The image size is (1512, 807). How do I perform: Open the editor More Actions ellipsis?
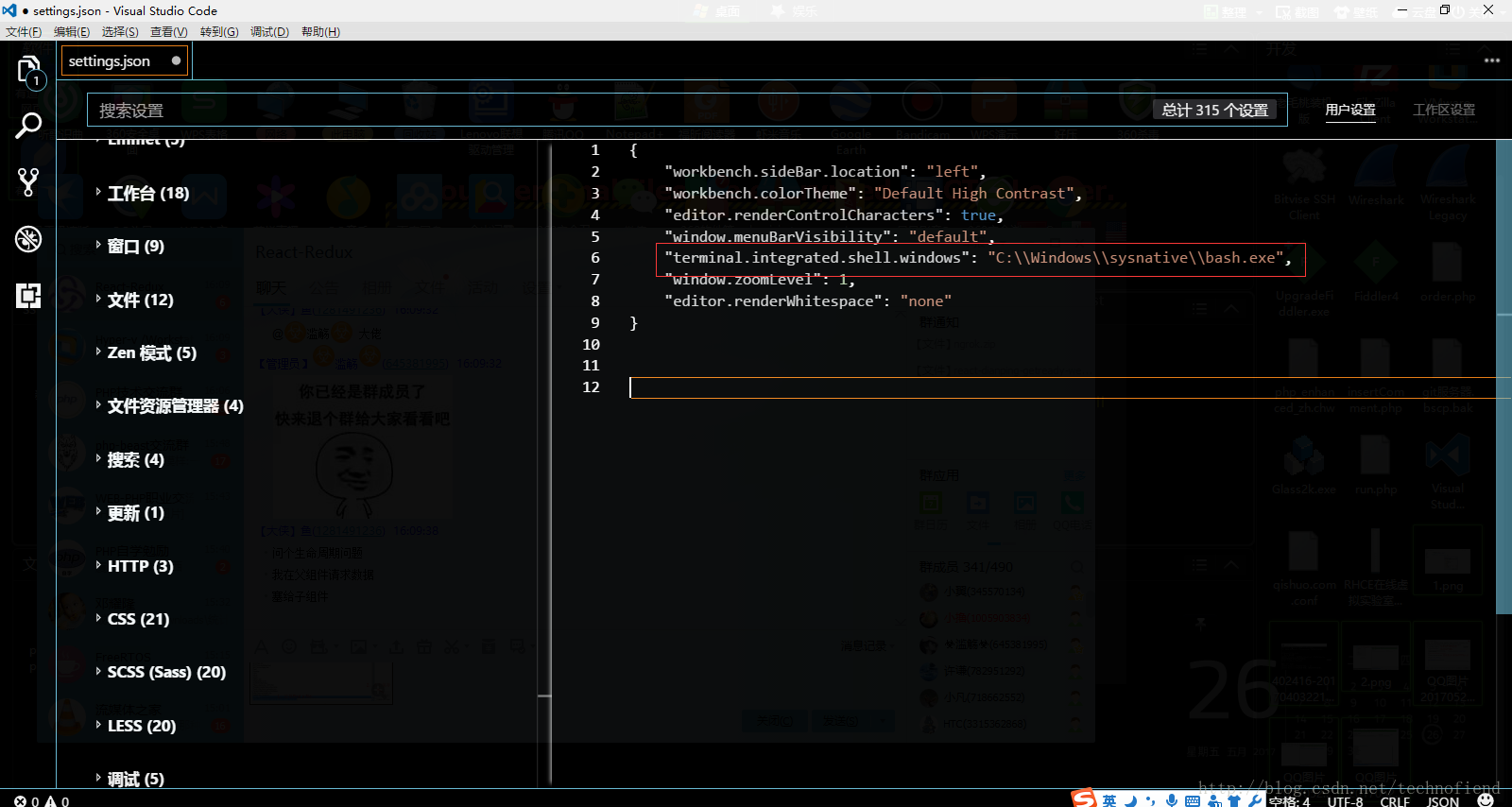coord(1492,60)
